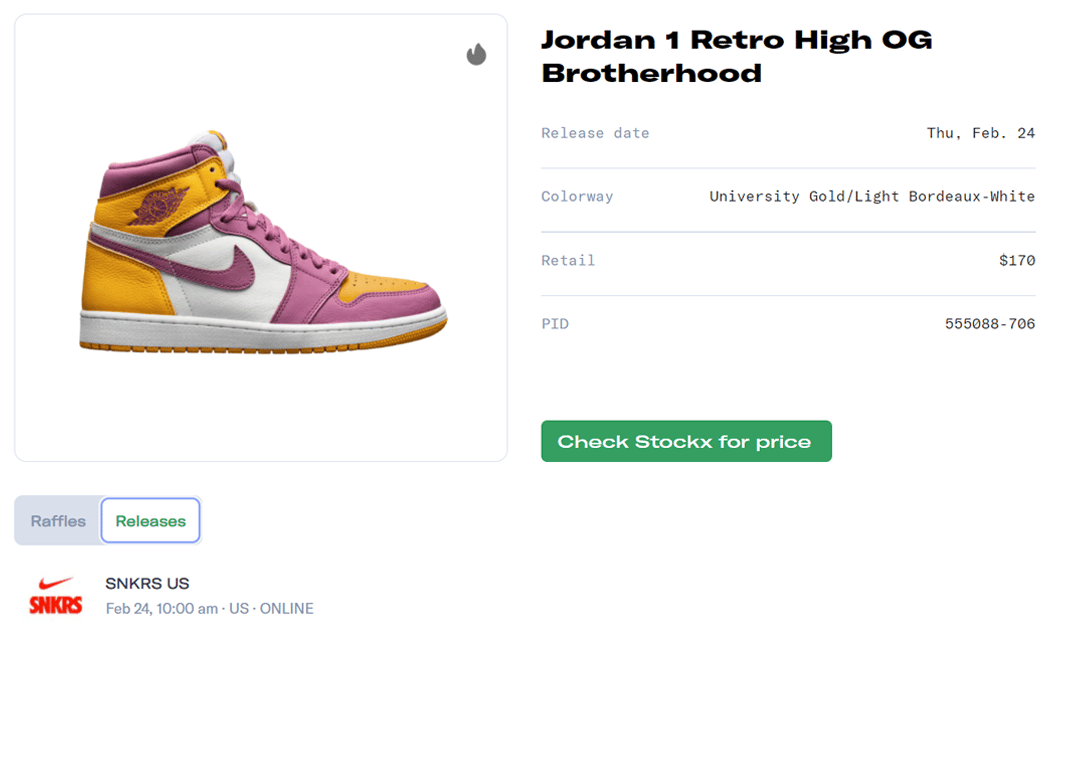
Task: Click the Feb 24, 10:00 am release details line
Action: pos(209,609)
